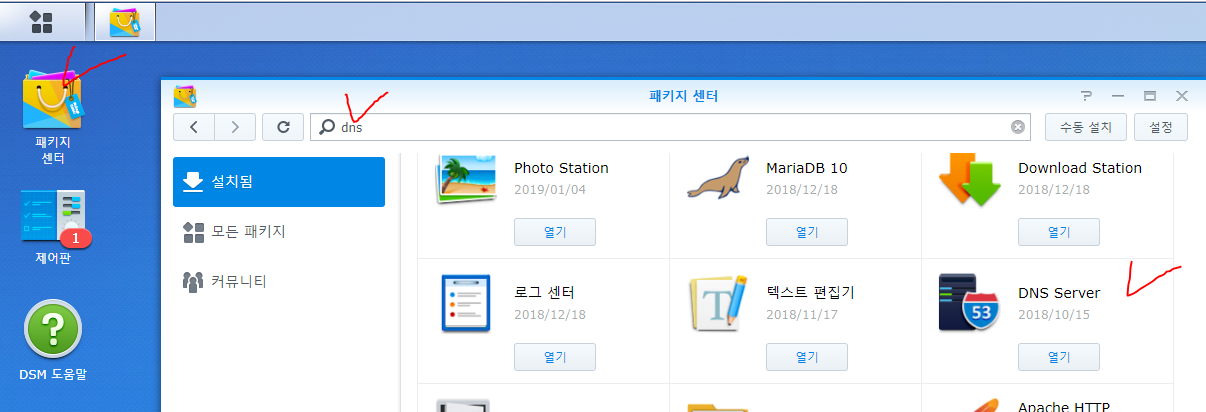
Task: Maximize the Package Center window
Action: point(1150,96)
